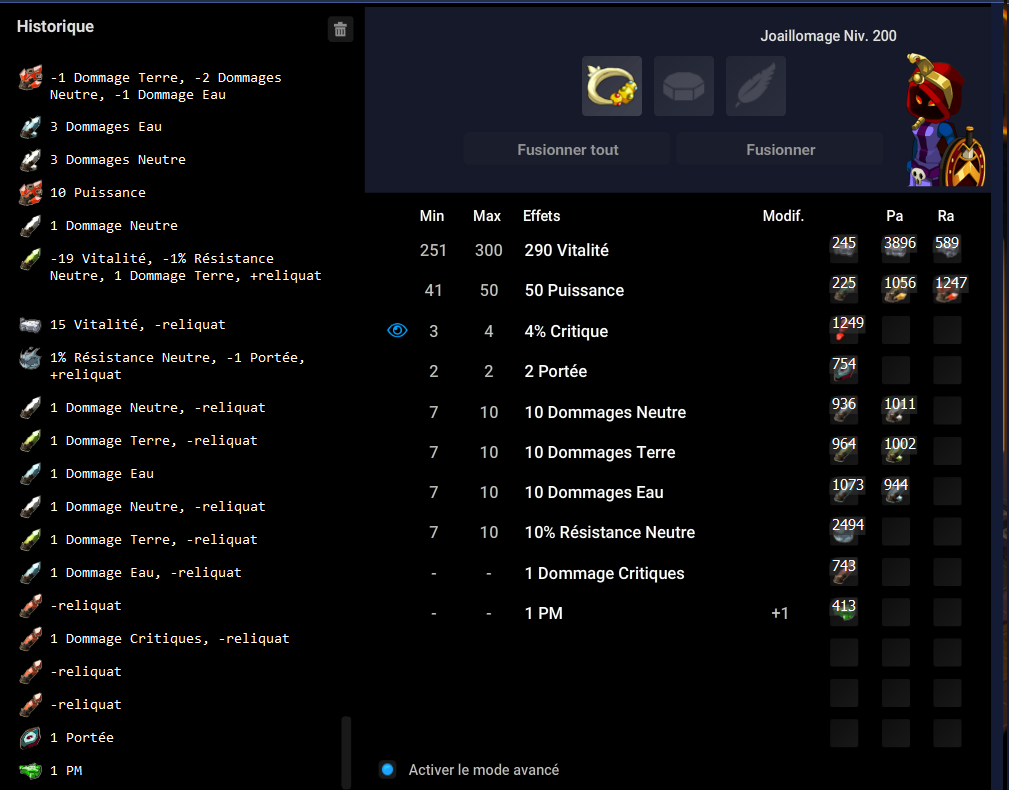Image resolution: width=1009 pixels, height=790 pixels.
Task: Click the rune icon beside '1 Portée' history
Action: tap(30, 737)
